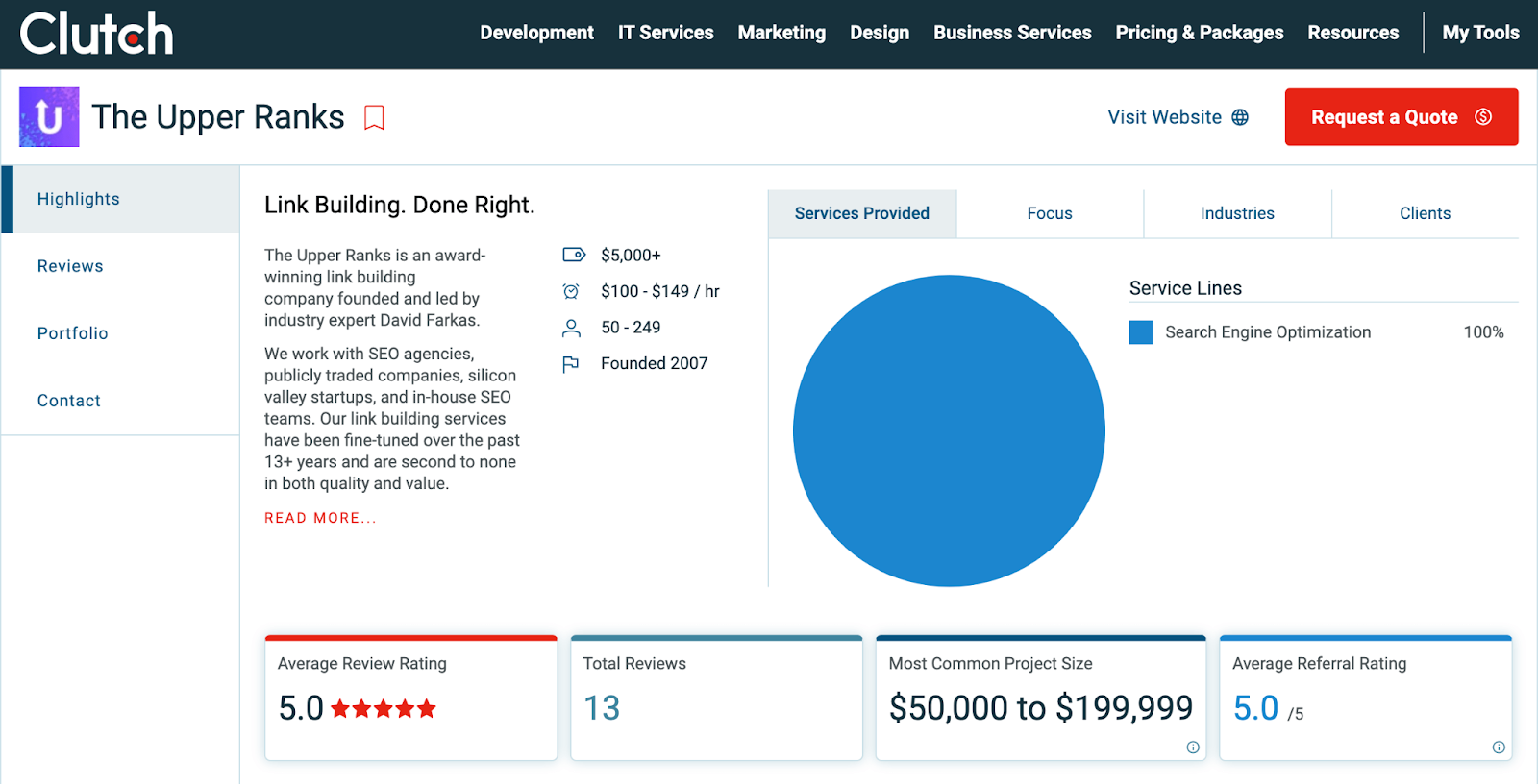Viewport: 1538px width, 784px height.
Task: Open My Tools menu
Action: [1480, 33]
